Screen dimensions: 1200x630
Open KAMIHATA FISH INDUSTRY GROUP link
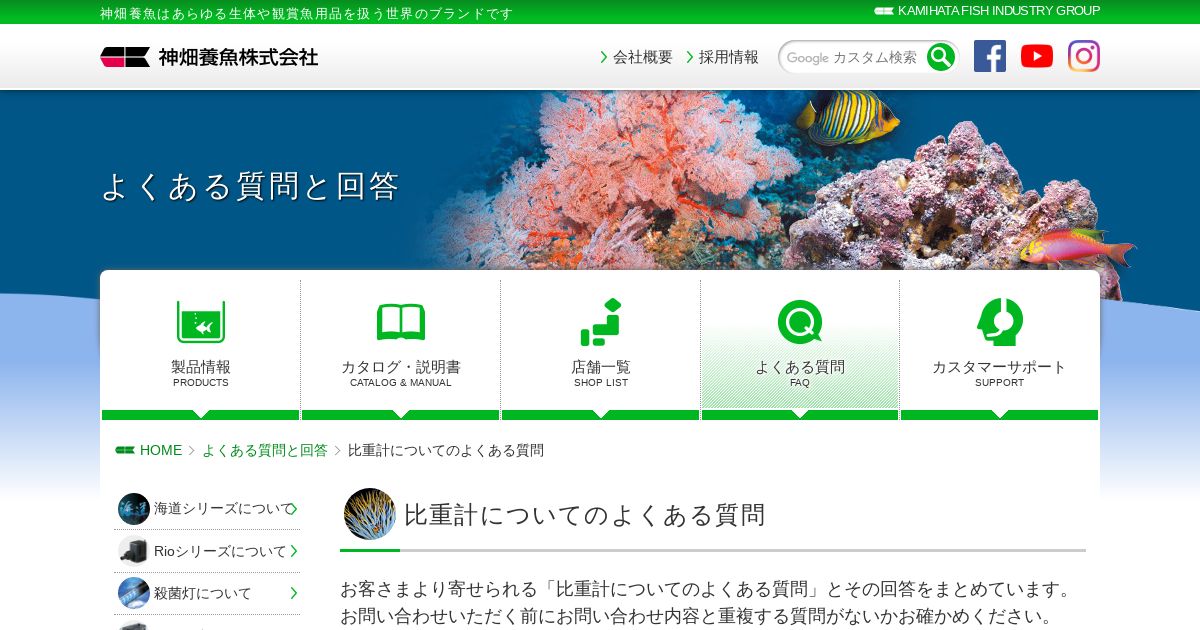(x=987, y=11)
